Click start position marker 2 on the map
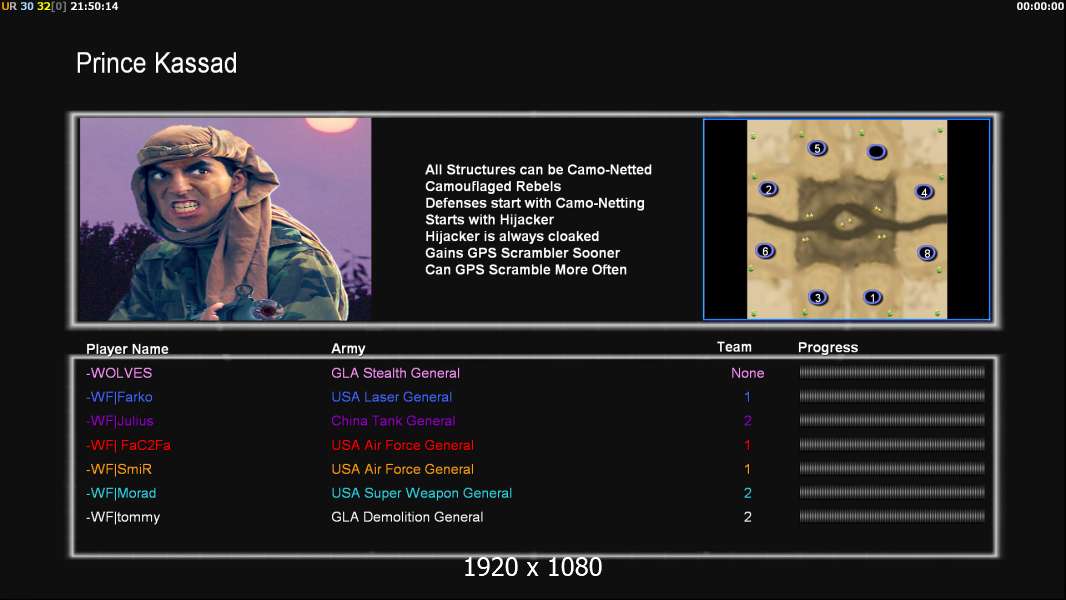The height and width of the screenshot is (600, 1066). coord(768,189)
